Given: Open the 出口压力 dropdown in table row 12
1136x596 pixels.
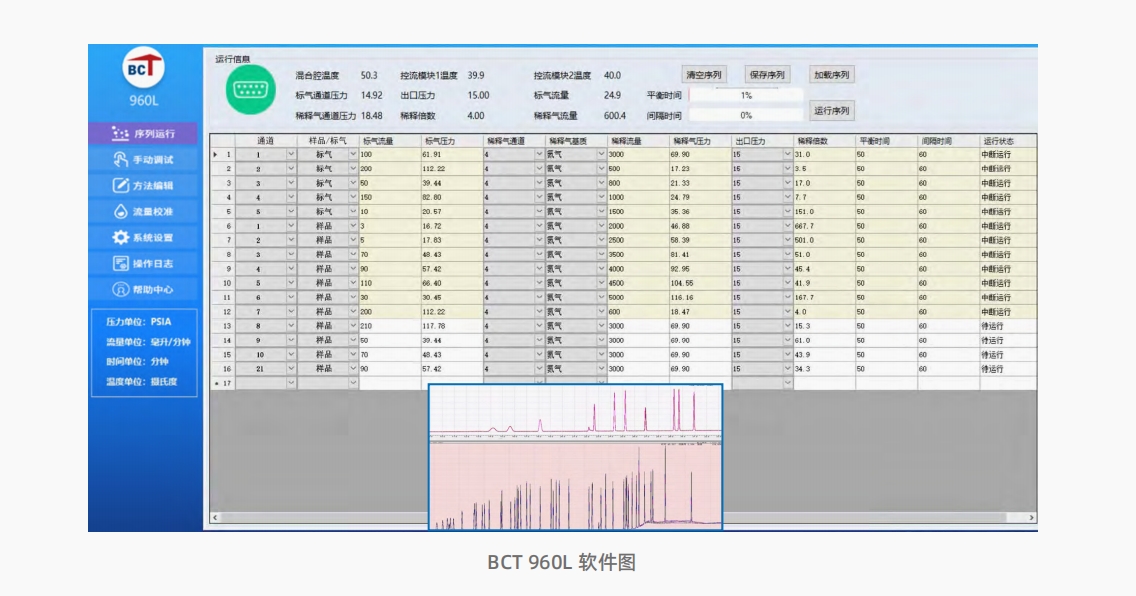Looking at the screenshot, I should pyautogui.click(x=788, y=311).
